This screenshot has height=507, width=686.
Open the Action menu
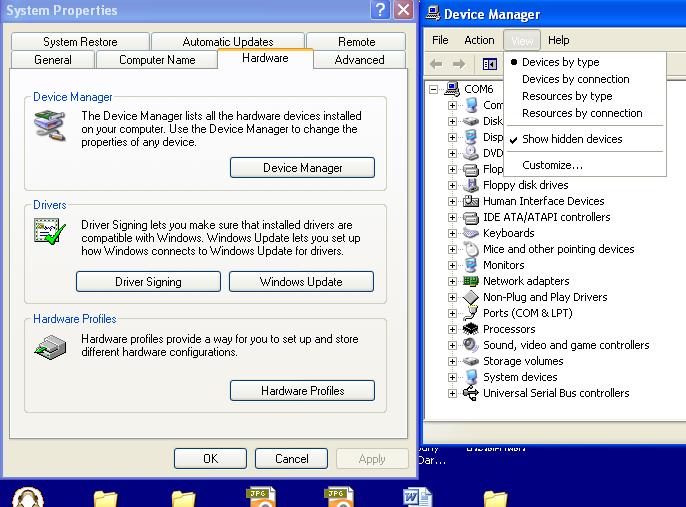(x=479, y=40)
